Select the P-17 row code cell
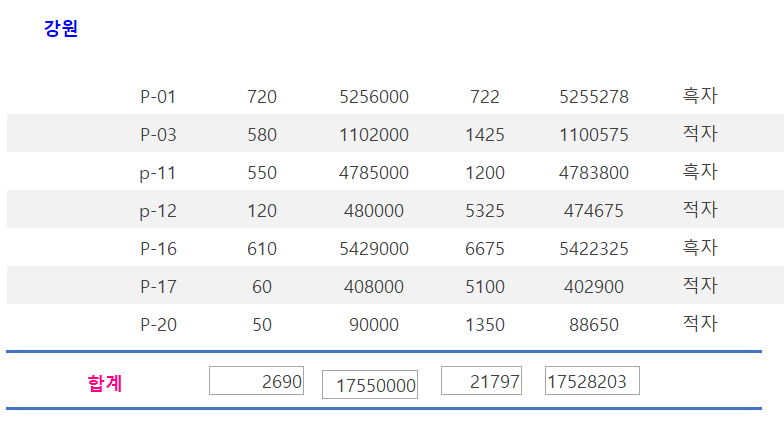 pyautogui.click(x=158, y=287)
